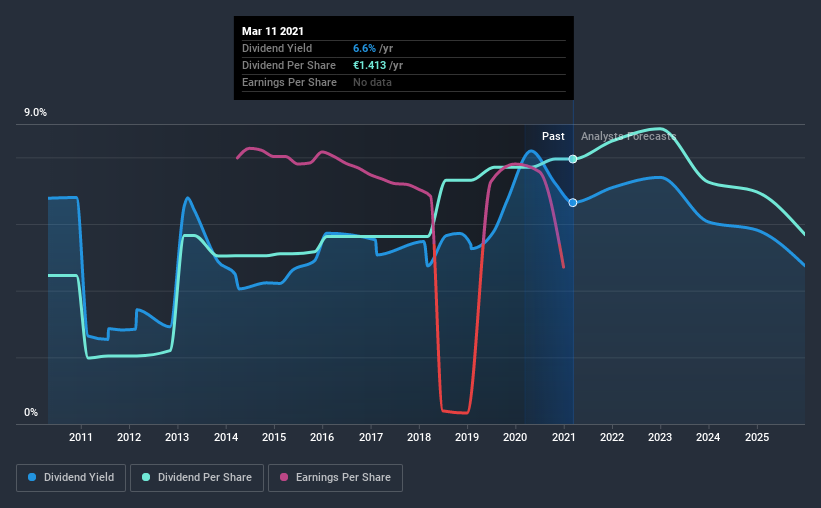
Task: Click the Past region label
Action: pos(553,136)
